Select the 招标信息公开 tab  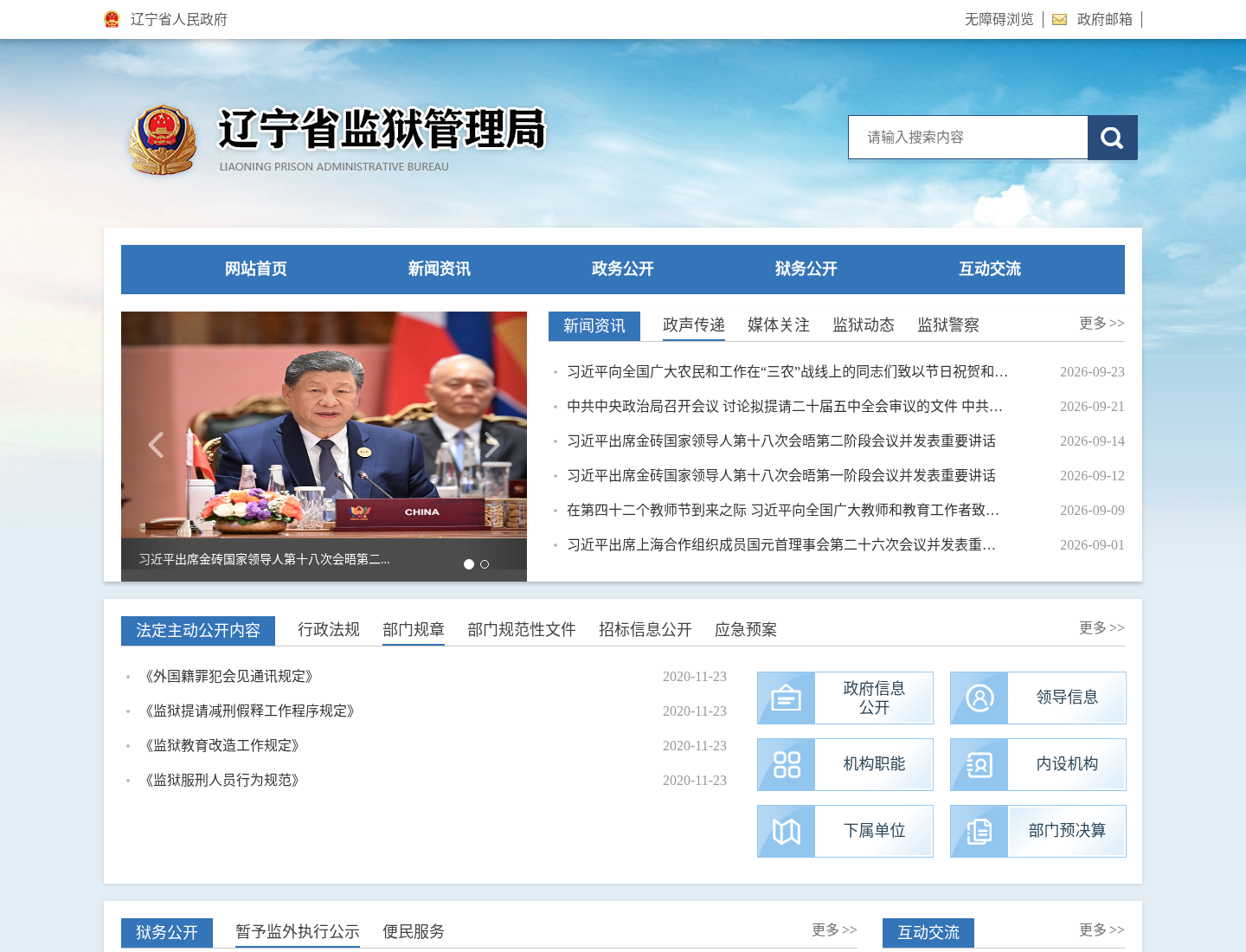pyautogui.click(x=645, y=629)
